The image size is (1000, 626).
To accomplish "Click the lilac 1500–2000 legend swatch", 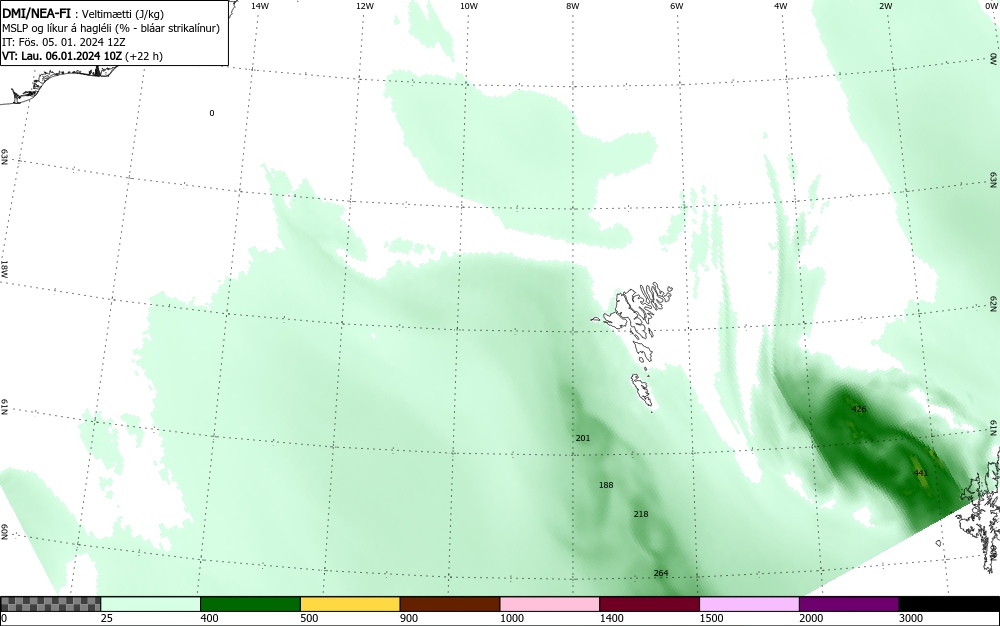I will [x=749, y=604].
